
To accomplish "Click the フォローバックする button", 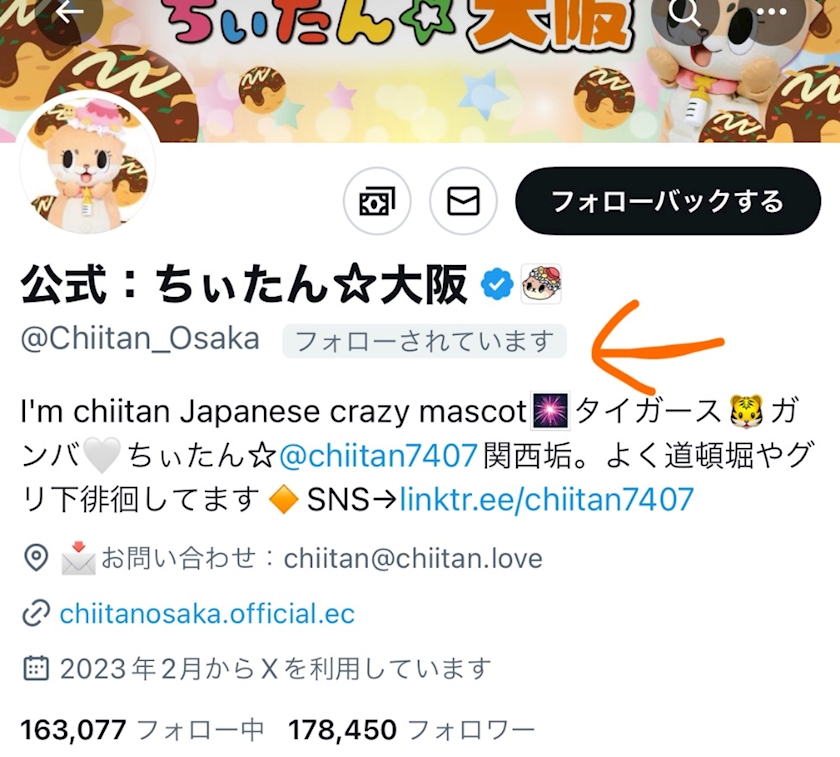I will [x=668, y=201].
